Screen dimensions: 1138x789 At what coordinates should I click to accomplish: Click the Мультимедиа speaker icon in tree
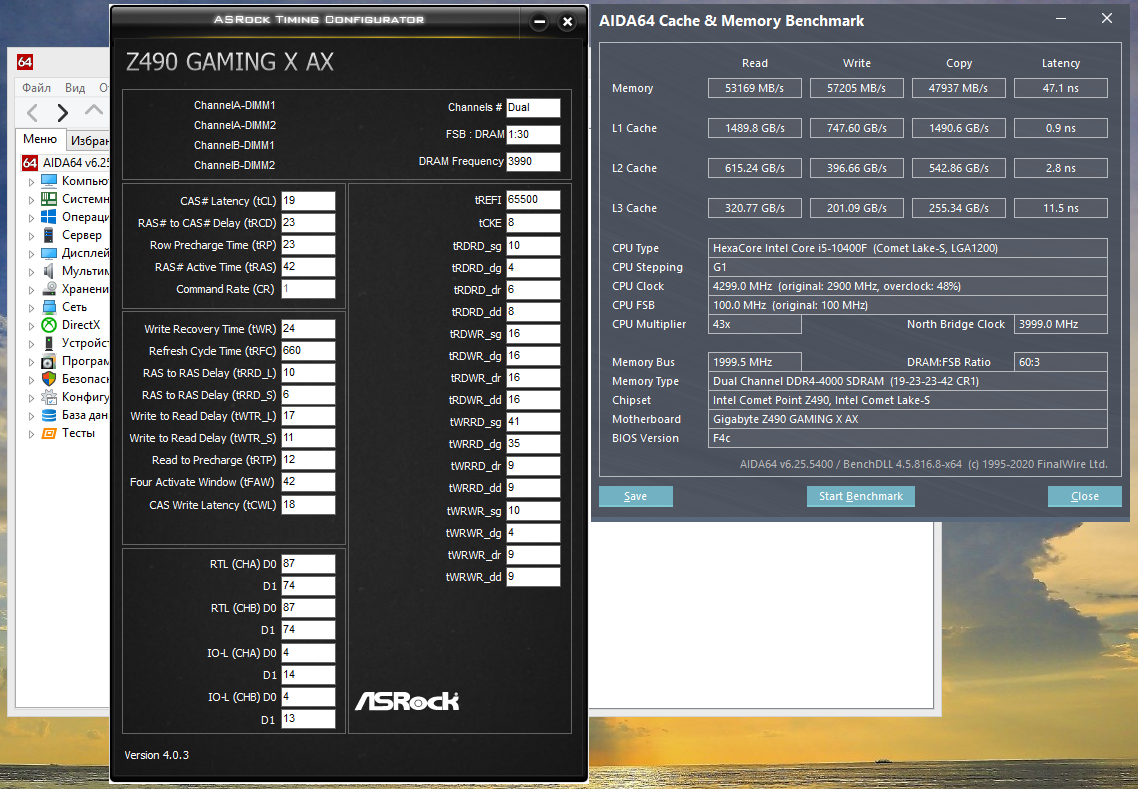click(x=49, y=271)
